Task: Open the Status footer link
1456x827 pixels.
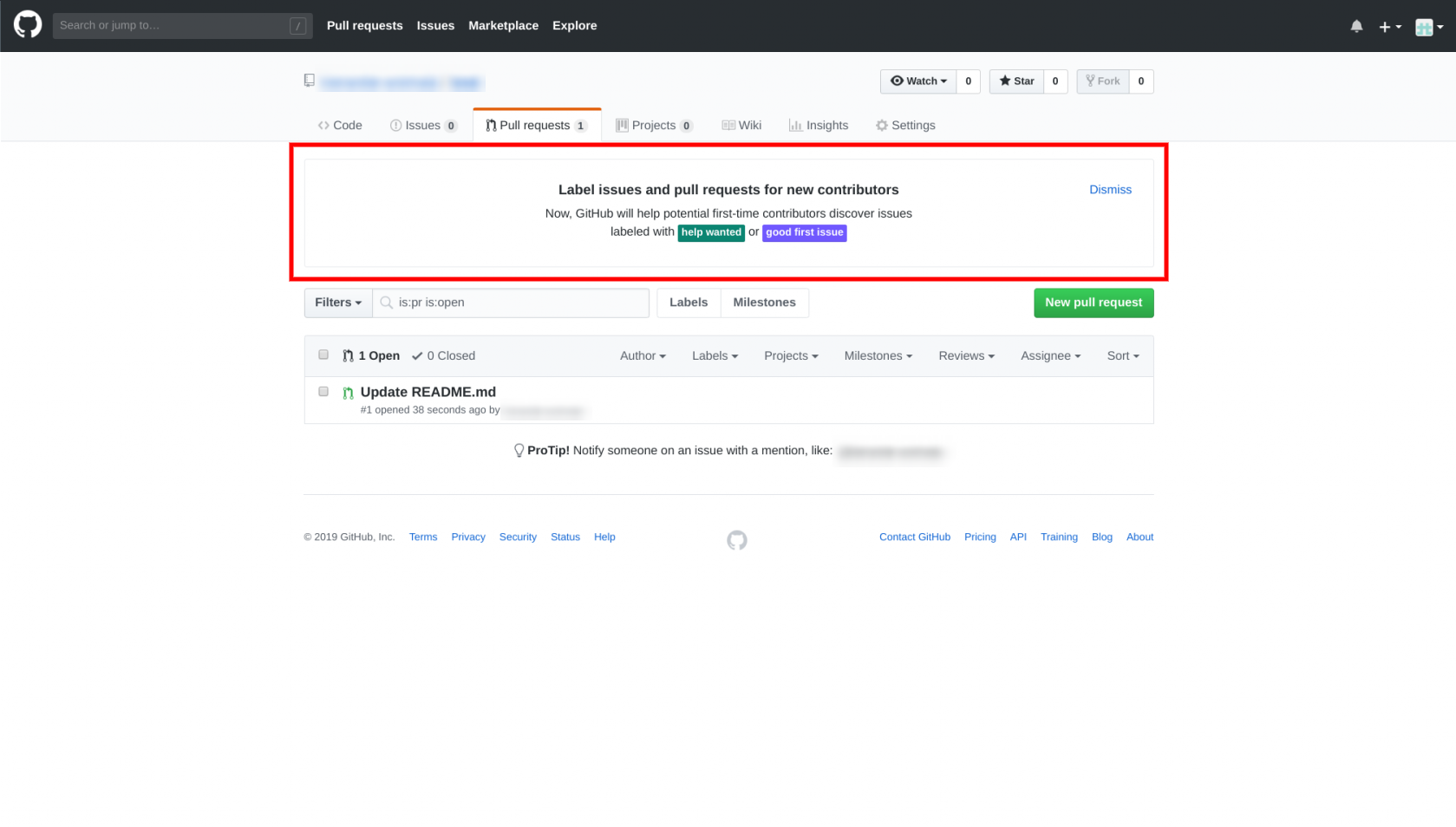Action: (565, 537)
